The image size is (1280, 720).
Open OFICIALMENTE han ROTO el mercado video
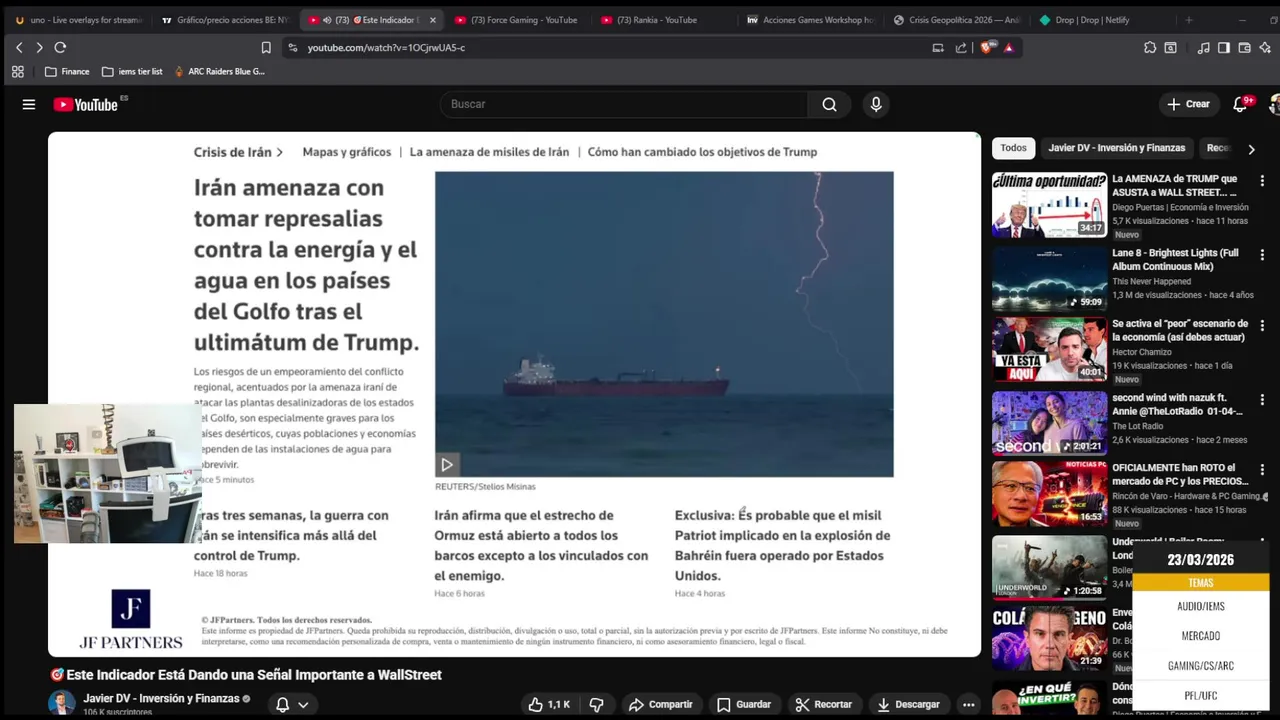point(1049,493)
